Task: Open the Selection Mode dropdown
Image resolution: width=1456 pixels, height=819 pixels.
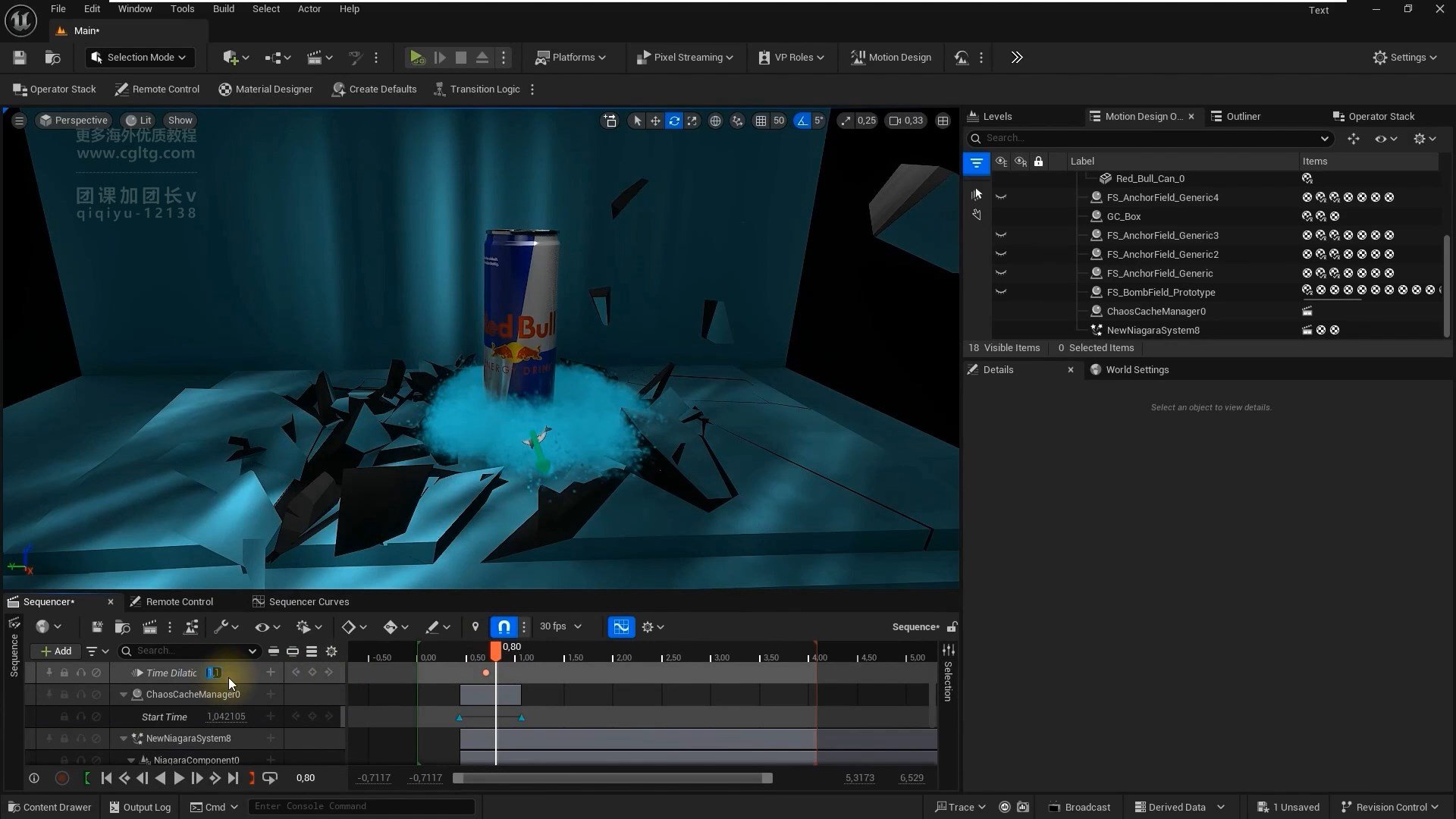Action: (140, 58)
